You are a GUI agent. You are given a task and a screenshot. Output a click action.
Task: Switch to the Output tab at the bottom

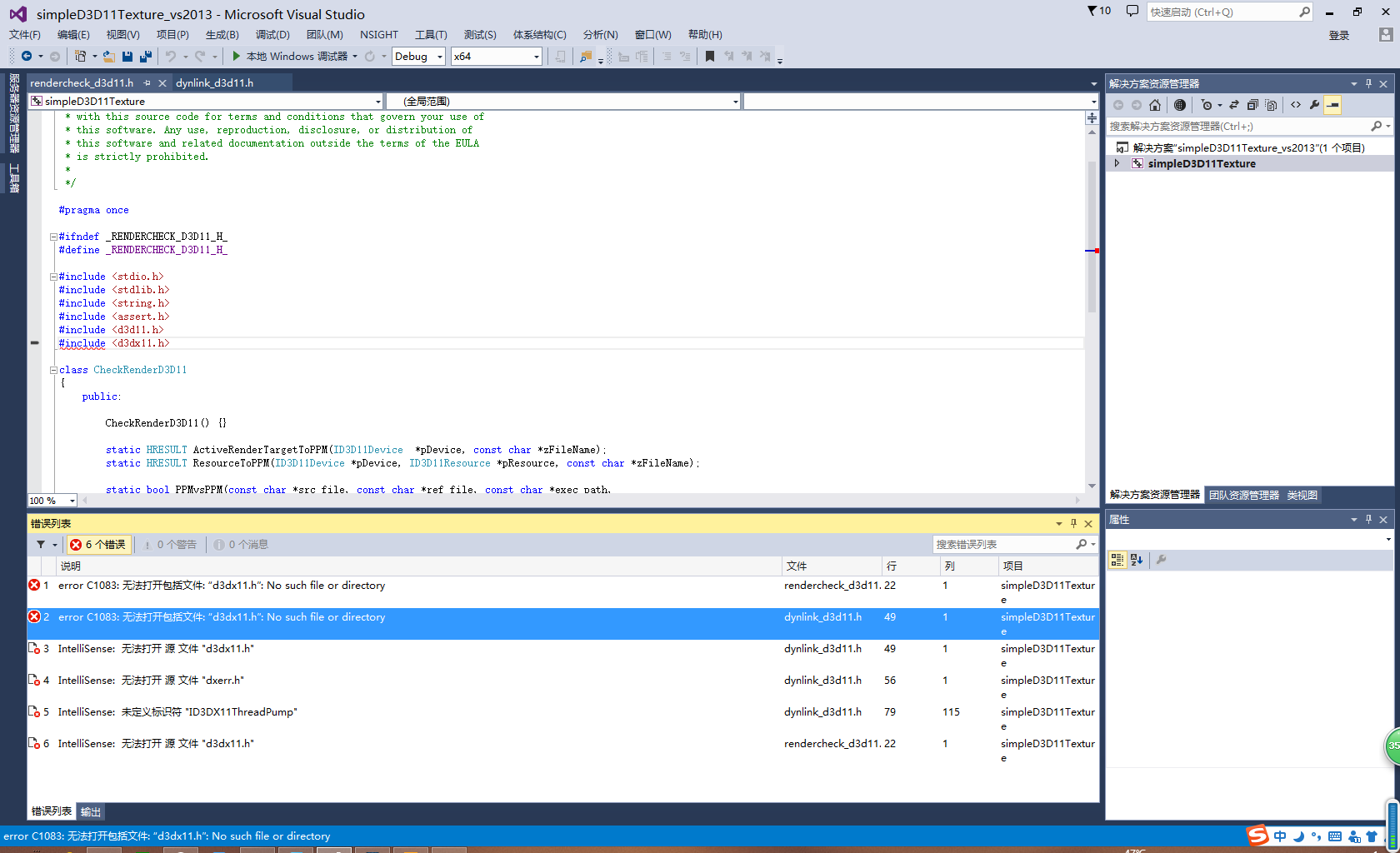point(91,812)
